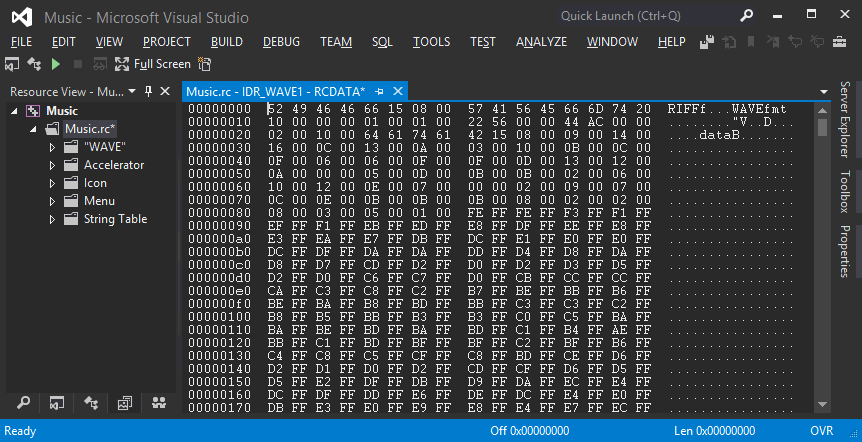Open the HELP menu
Screen dimensions: 862x442
pyautogui.click(x=672, y=42)
